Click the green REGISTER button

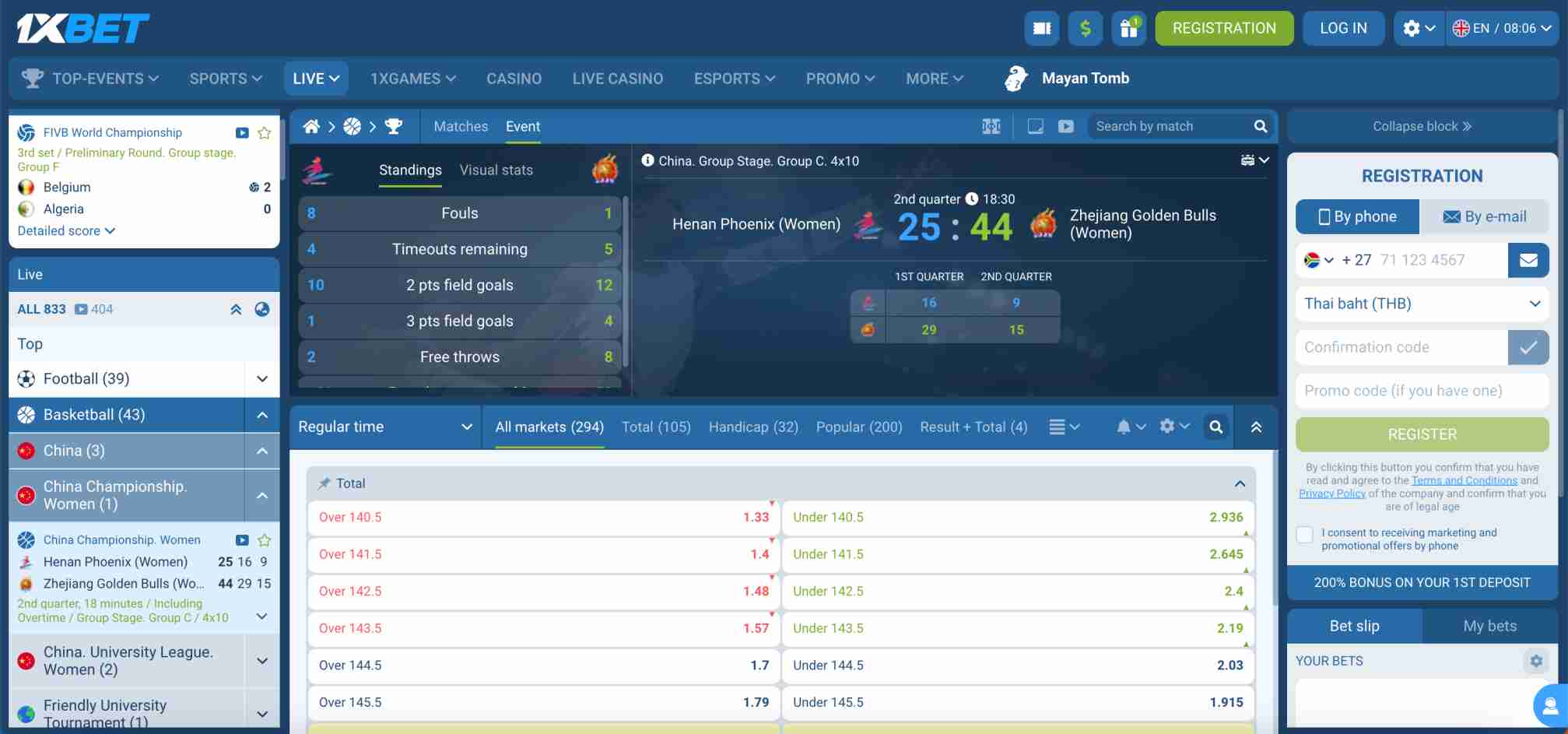(1422, 434)
